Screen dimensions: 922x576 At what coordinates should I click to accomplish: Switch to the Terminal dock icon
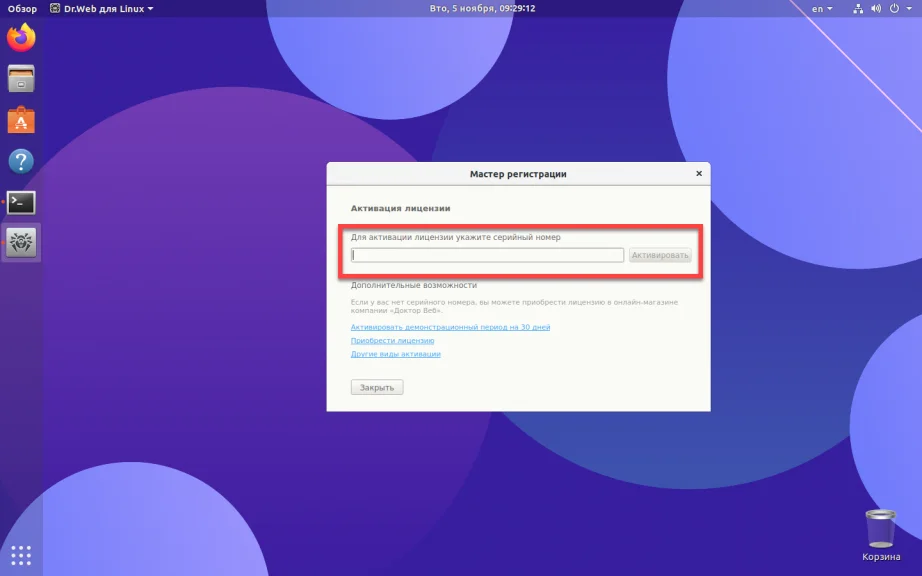pos(21,202)
